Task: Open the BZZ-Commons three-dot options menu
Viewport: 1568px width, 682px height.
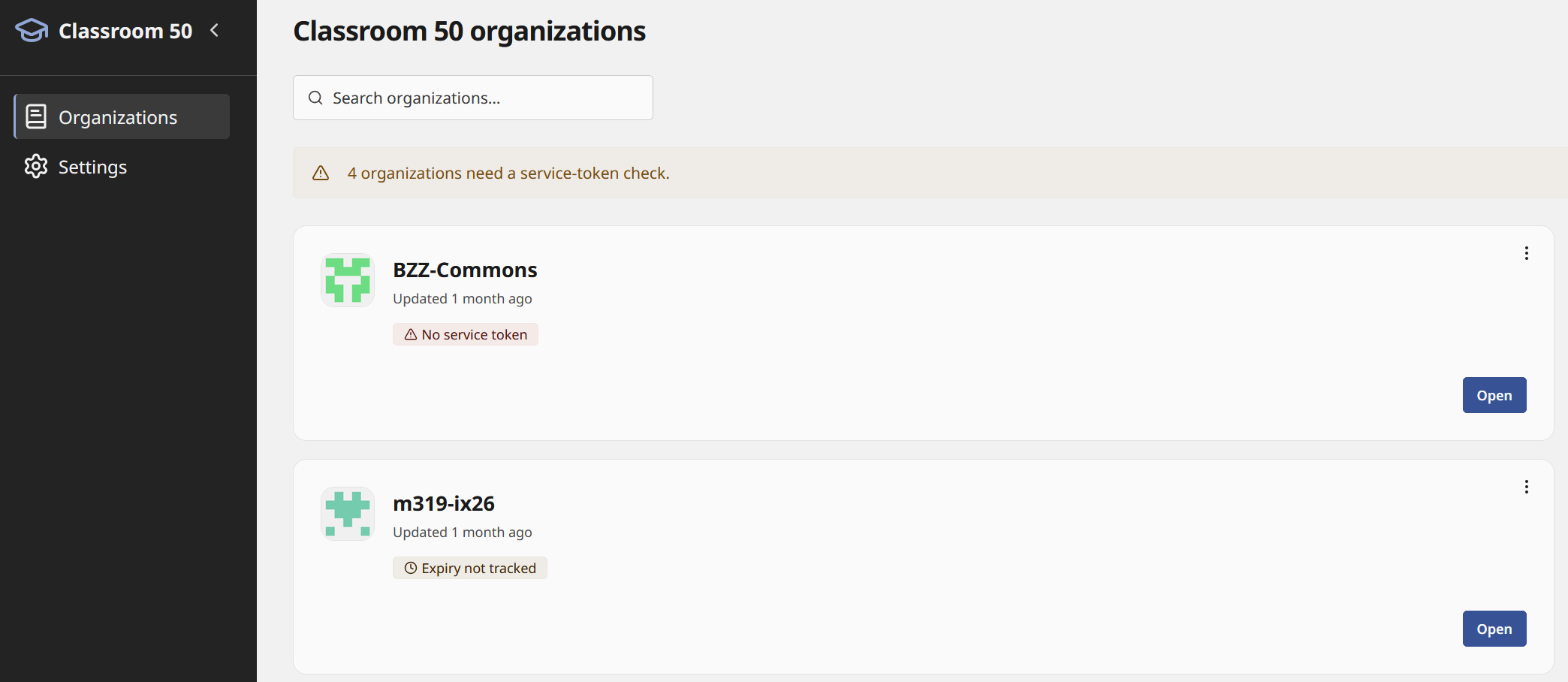Action: (1527, 253)
